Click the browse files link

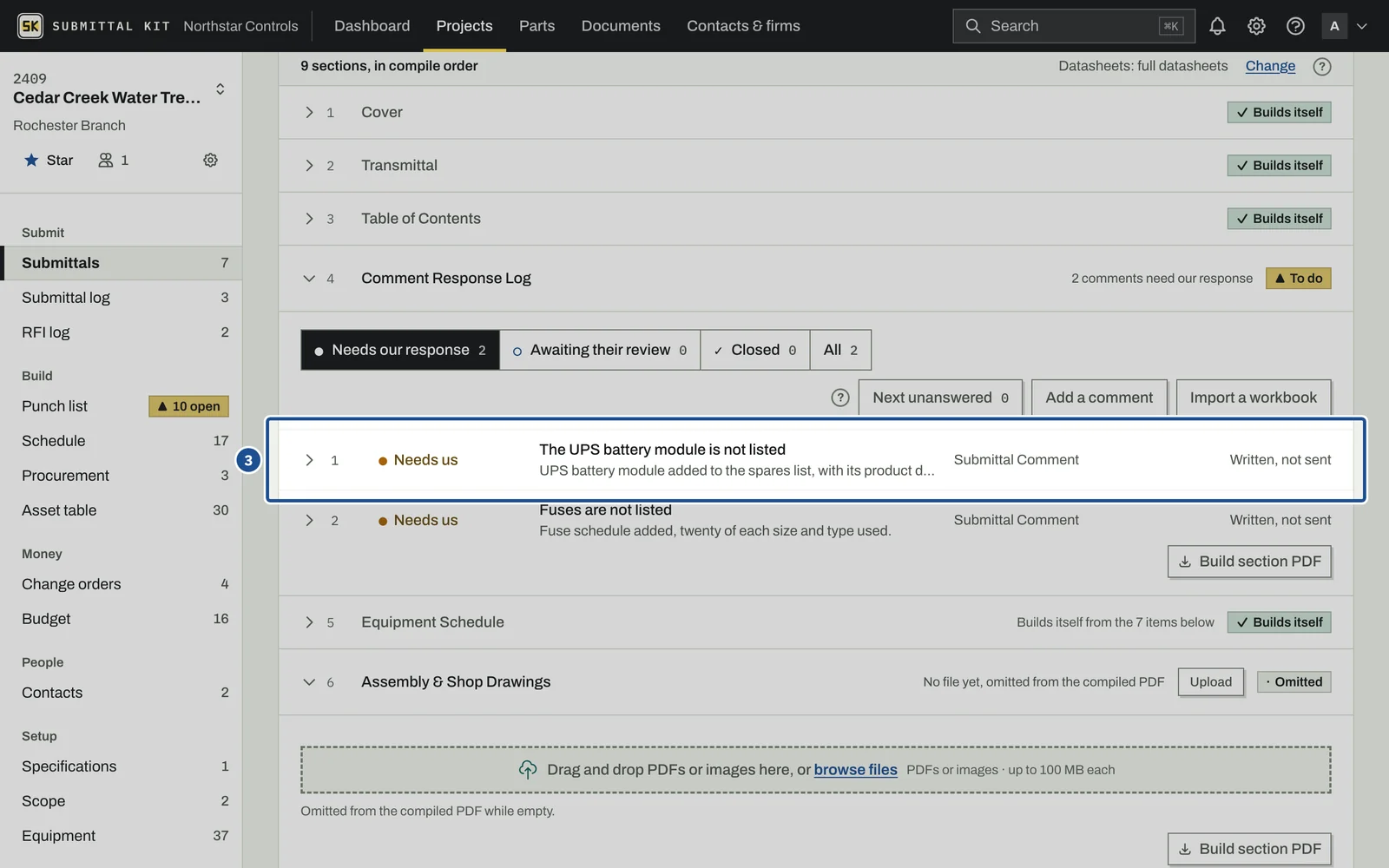coord(855,770)
